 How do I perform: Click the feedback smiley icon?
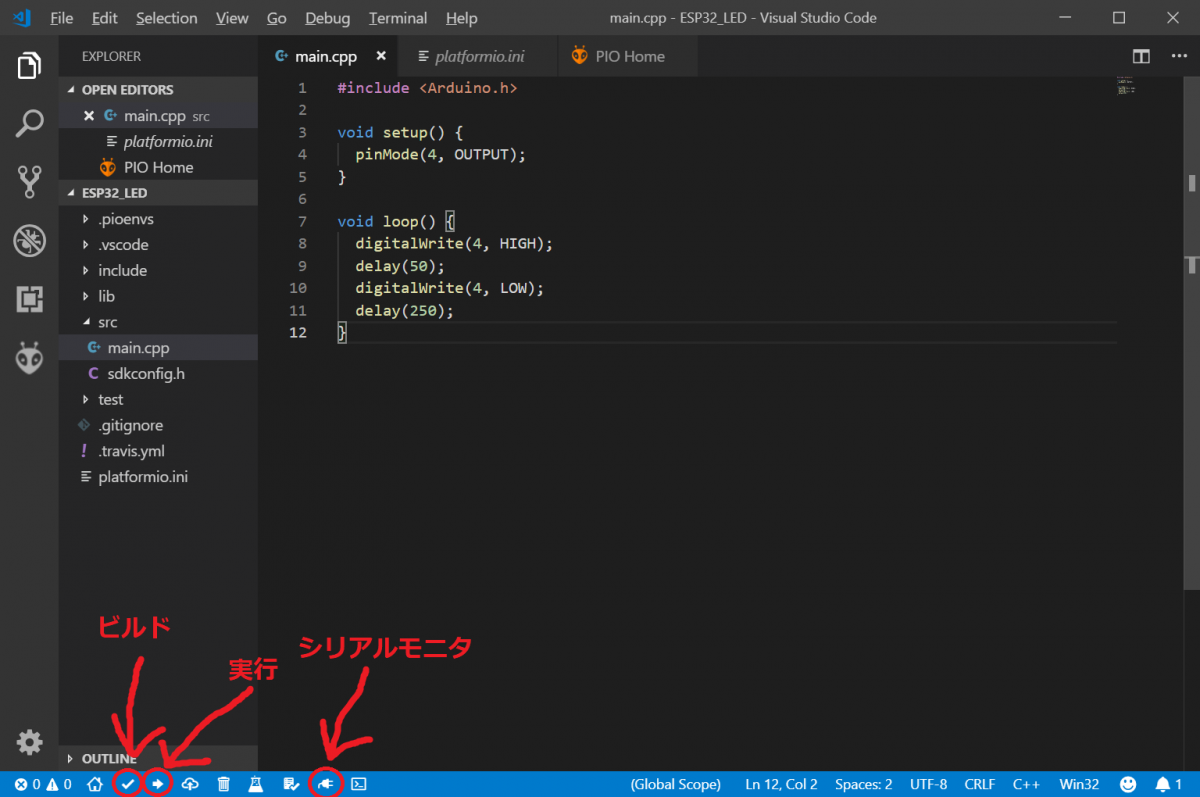[x=1128, y=784]
